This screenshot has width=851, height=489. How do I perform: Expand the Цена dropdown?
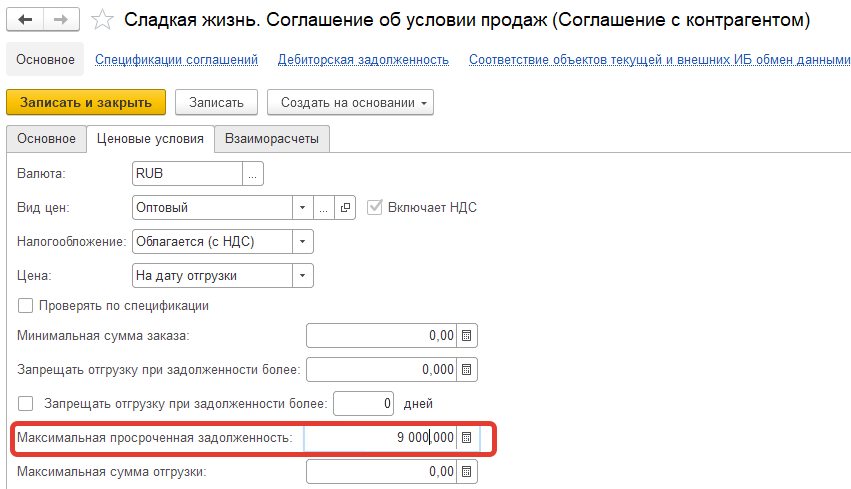[x=303, y=276]
